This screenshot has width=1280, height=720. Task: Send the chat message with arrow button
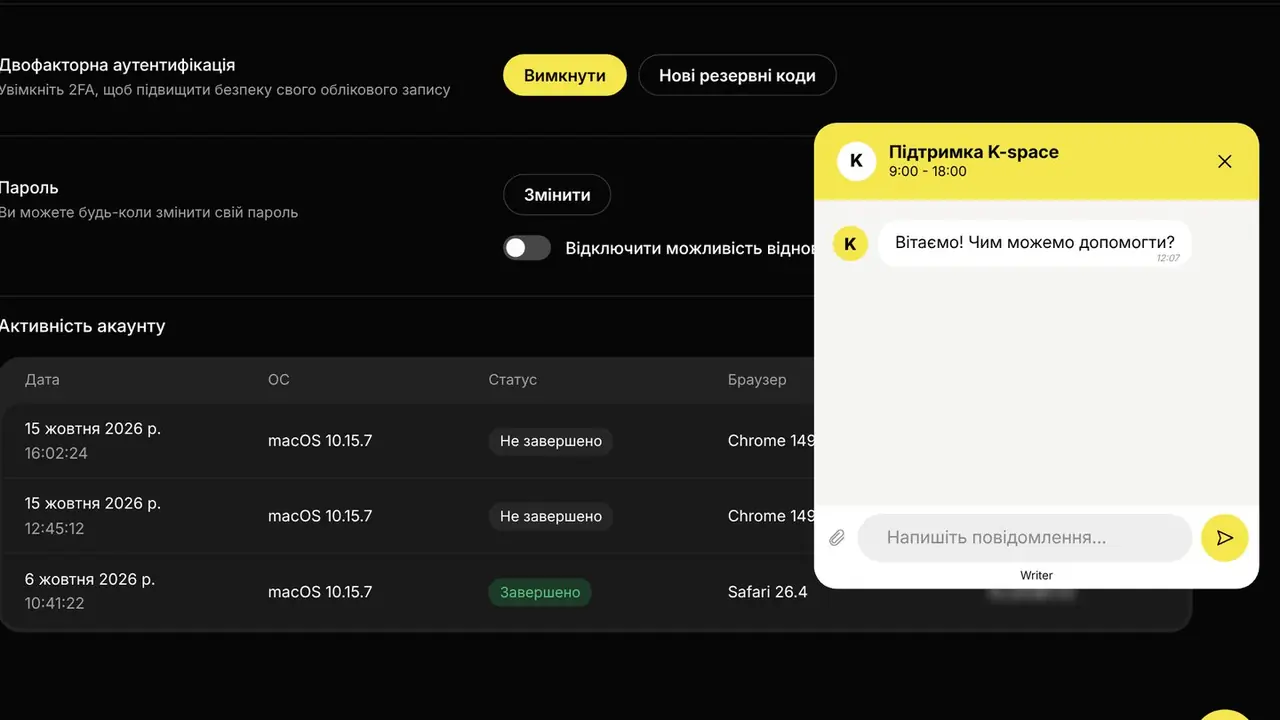(x=1224, y=538)
